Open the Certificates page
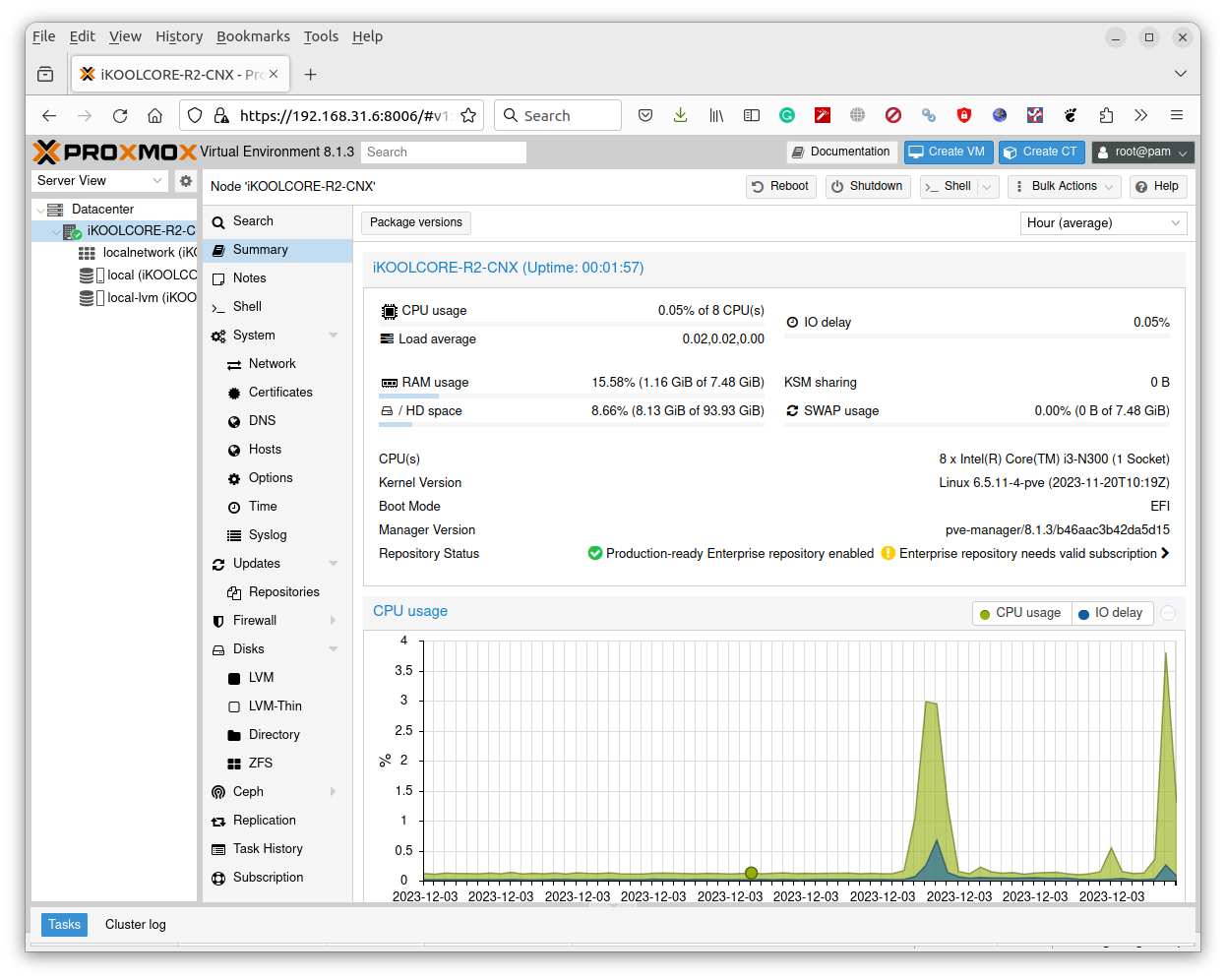The height and width of the screenshot is (980, 1226). click(x=279, y=393)
